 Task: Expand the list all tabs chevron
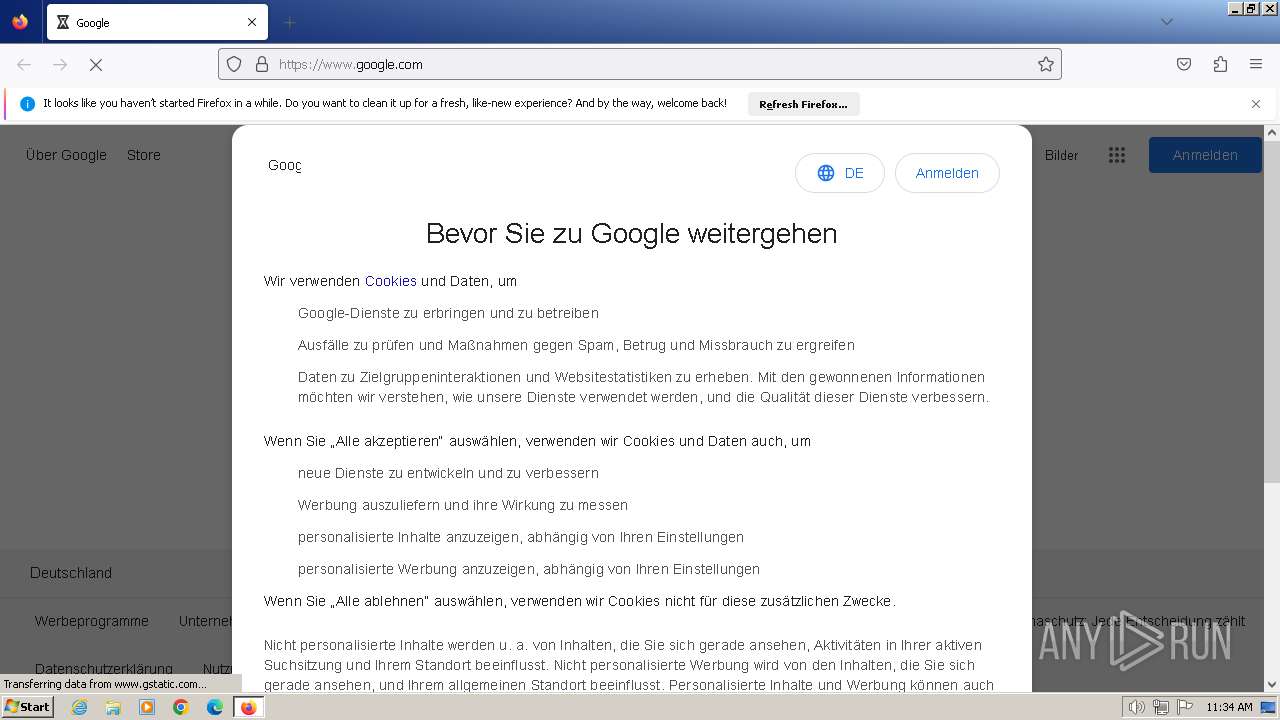[x=1166, y=22]
